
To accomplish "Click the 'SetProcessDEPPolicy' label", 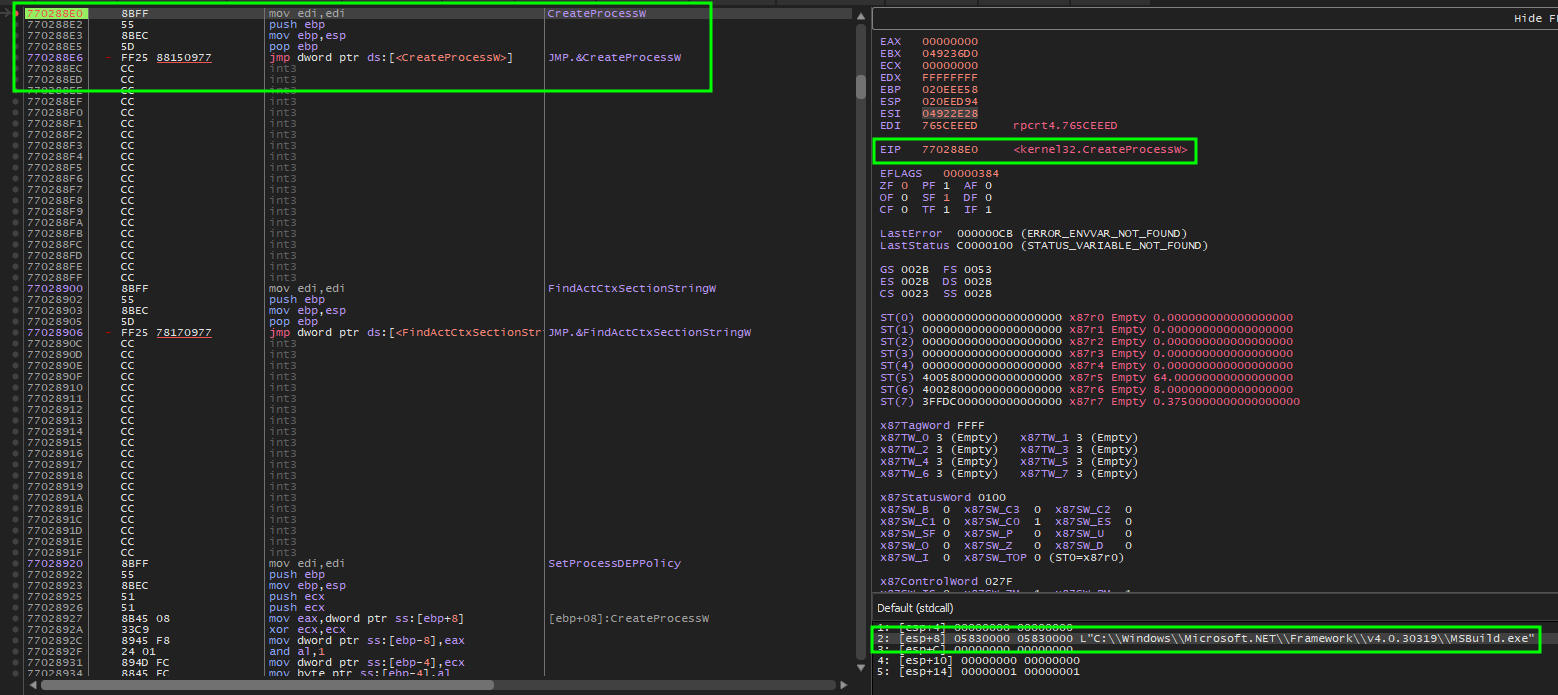I will (x=614, y=563).
